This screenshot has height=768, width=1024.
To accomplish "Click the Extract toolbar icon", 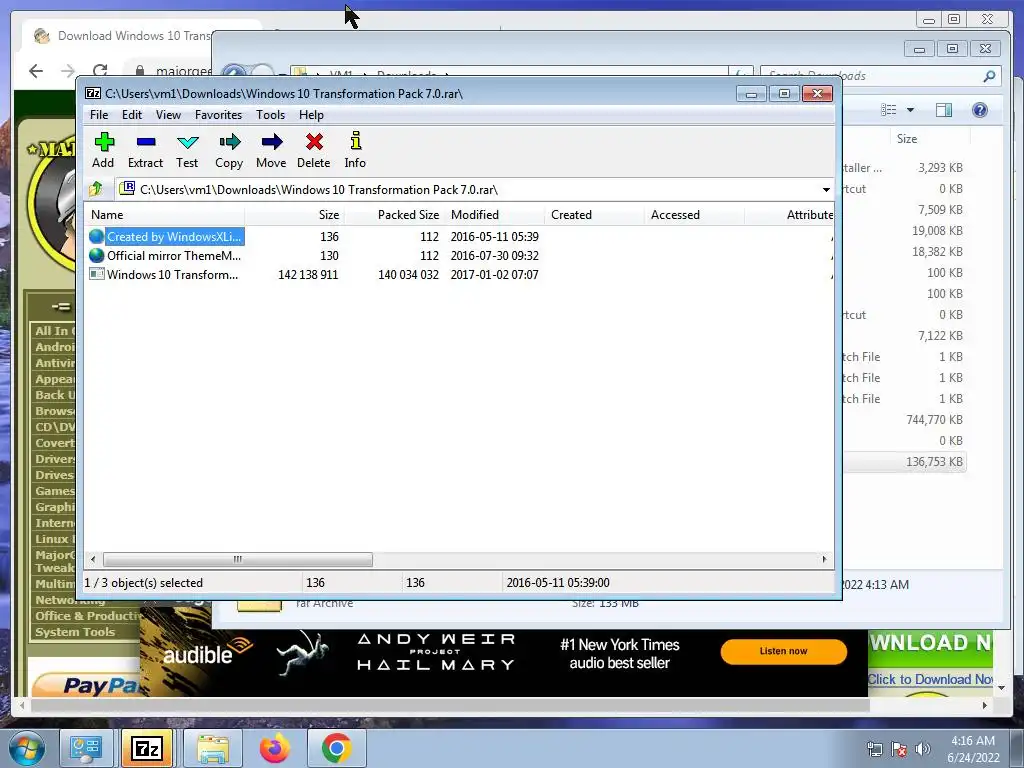I will point(146,142).
